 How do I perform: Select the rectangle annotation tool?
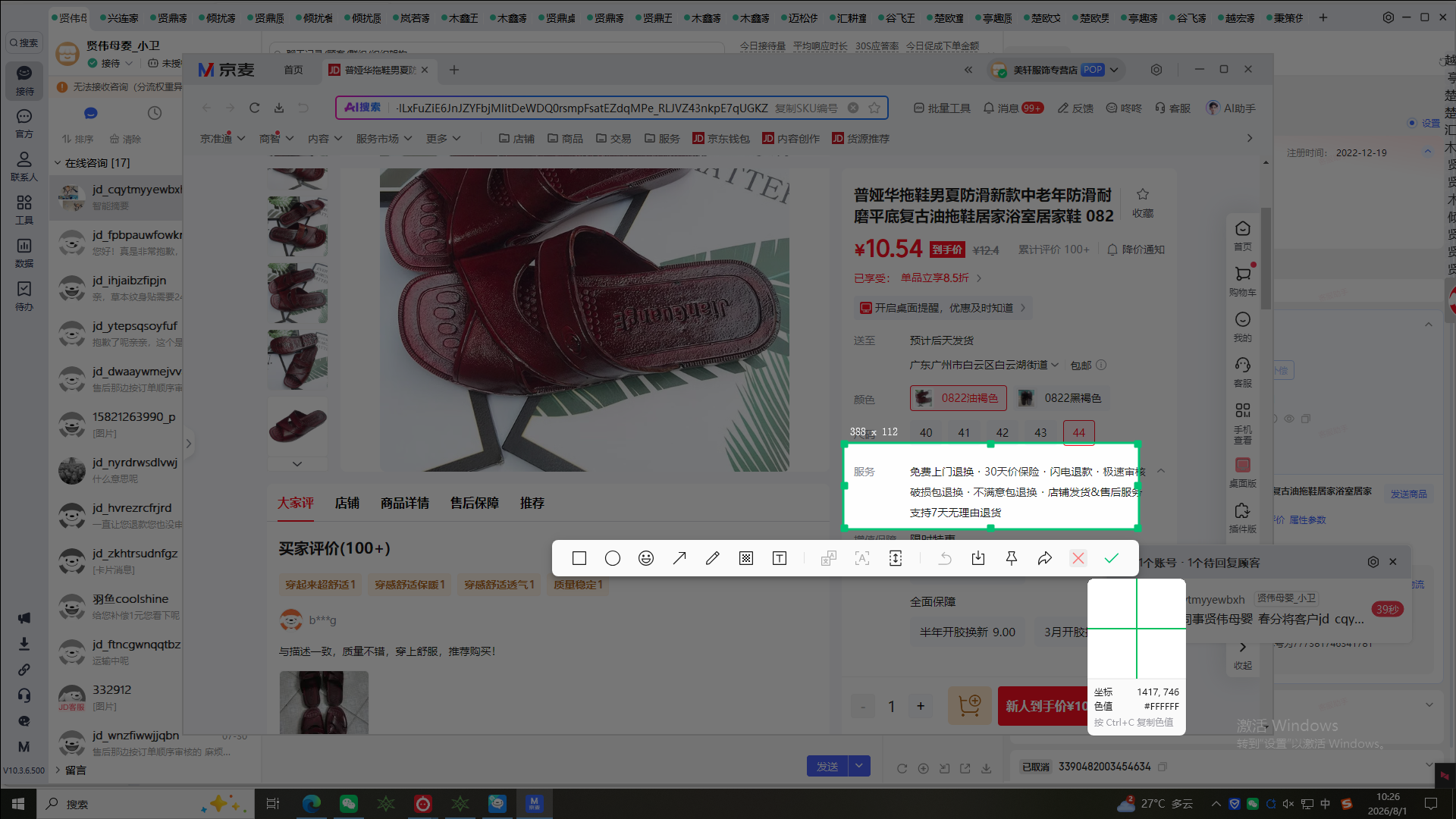click(x=579, y=559)
